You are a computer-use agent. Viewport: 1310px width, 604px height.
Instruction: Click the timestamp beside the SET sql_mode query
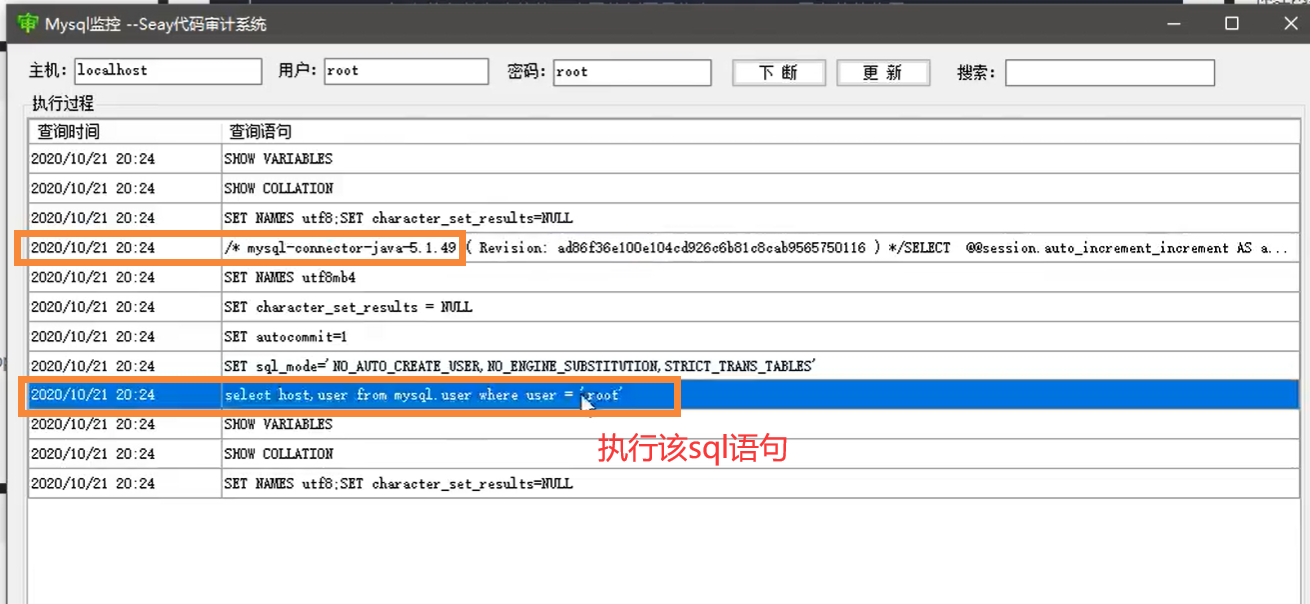93,366
